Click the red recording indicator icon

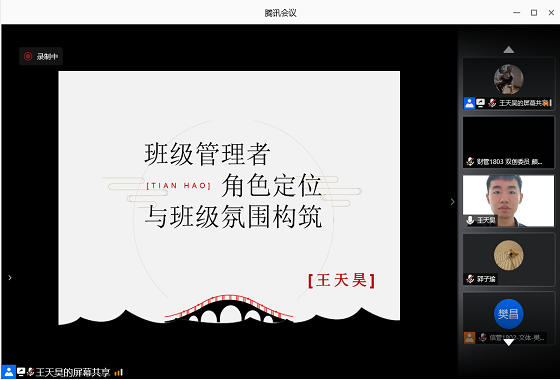[28, 56]
